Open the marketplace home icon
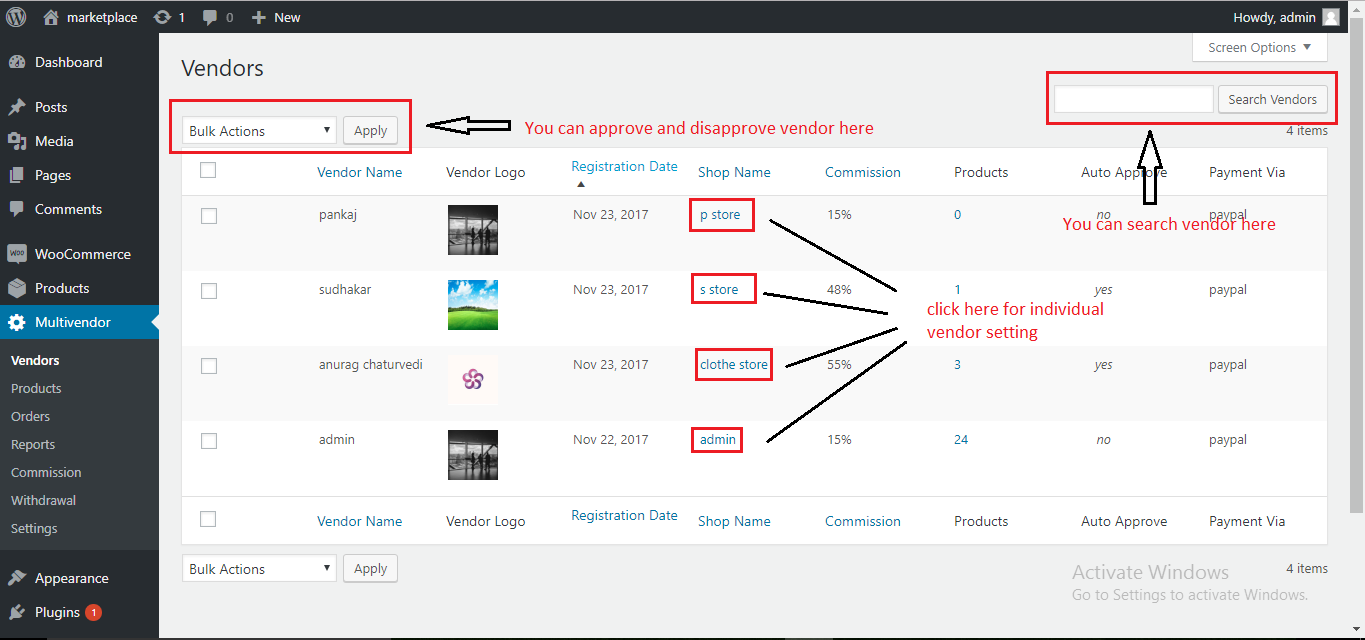1365x640 pixels. coord(51,17)
